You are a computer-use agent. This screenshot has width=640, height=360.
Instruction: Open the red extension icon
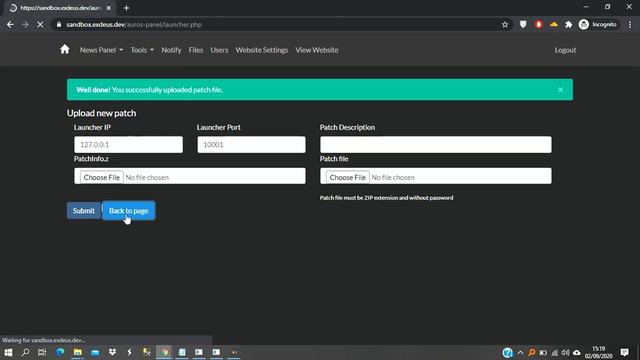click(x=538, y=24)
